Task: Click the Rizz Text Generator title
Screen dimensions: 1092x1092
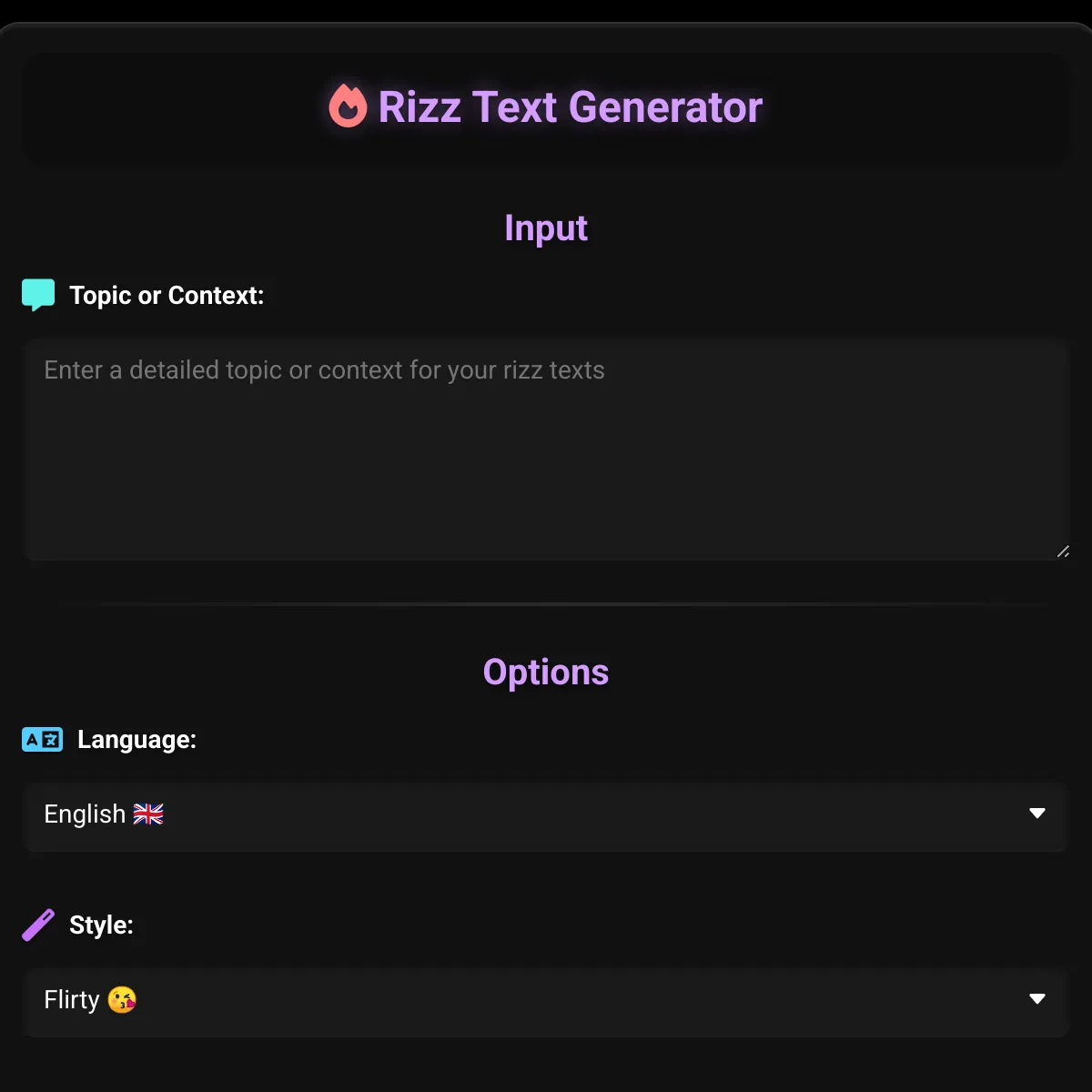Action: pos(570,106)
